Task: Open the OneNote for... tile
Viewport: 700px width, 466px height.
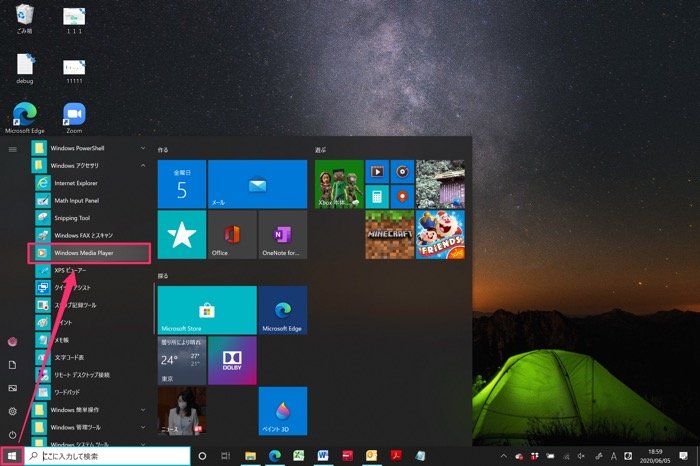Action: (283, 235)
